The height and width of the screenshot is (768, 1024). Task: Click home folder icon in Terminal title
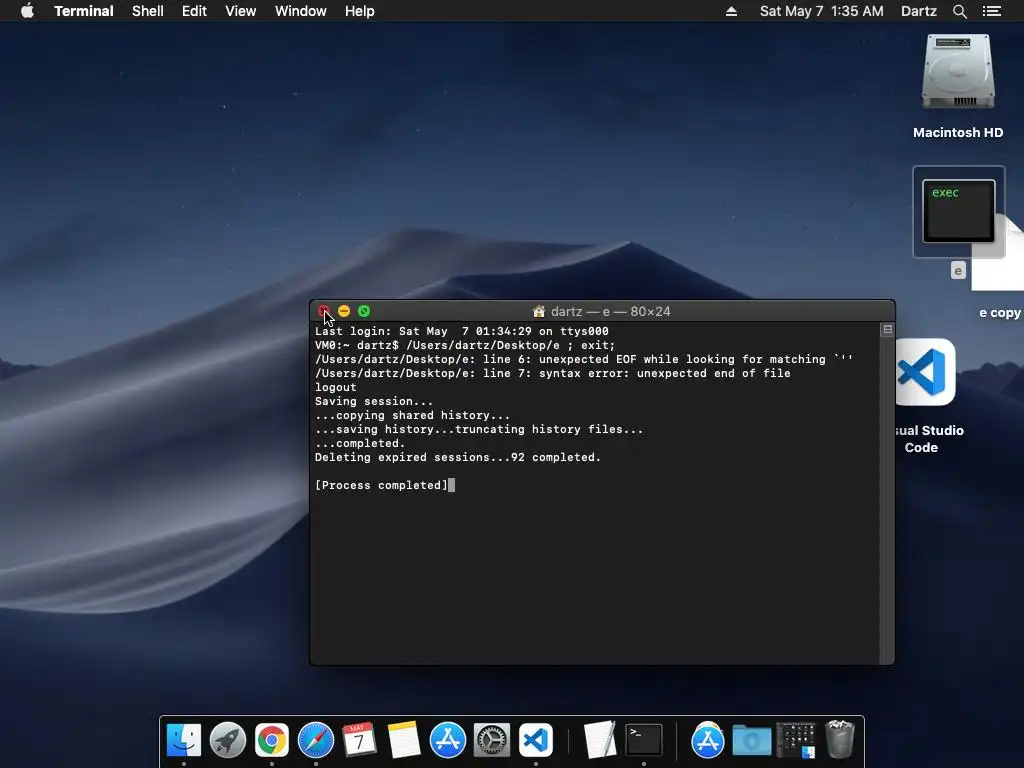539,312
